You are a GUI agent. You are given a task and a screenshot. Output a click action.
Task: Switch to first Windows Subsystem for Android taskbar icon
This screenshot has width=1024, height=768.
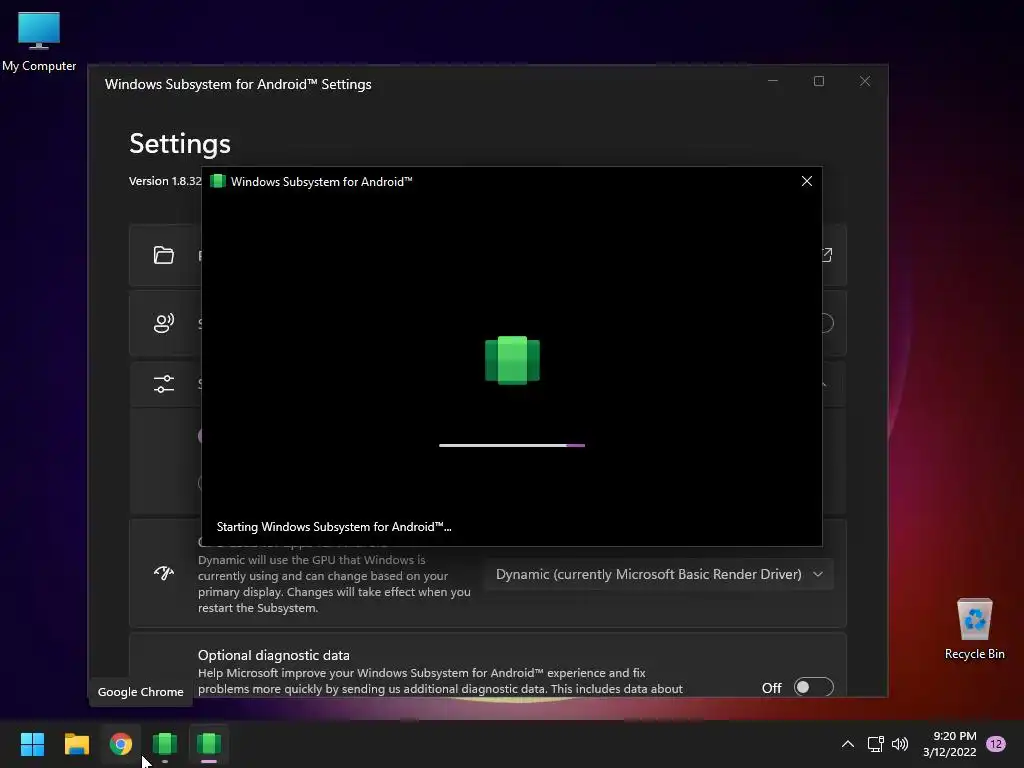(x=165, y=744)
